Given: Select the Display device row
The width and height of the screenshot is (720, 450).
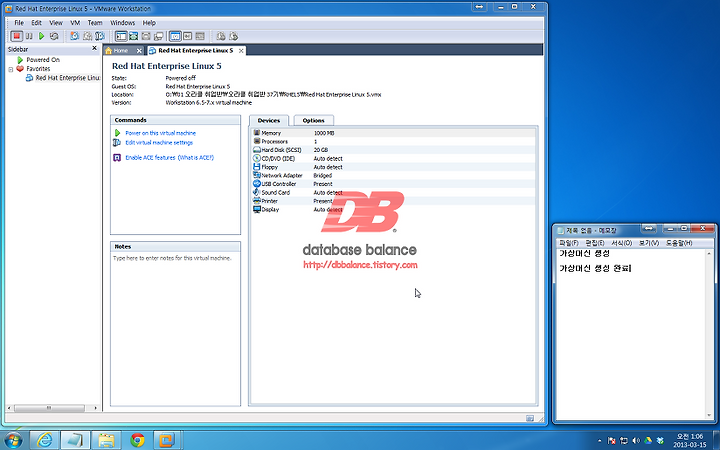Looking at the screenshot, I should (394, 209).
